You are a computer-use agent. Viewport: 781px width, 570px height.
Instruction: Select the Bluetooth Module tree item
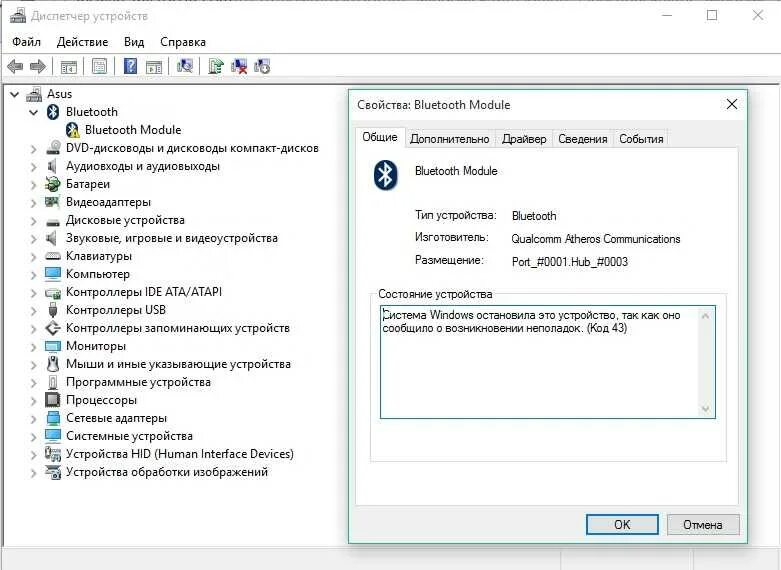[x=133, y=130]
